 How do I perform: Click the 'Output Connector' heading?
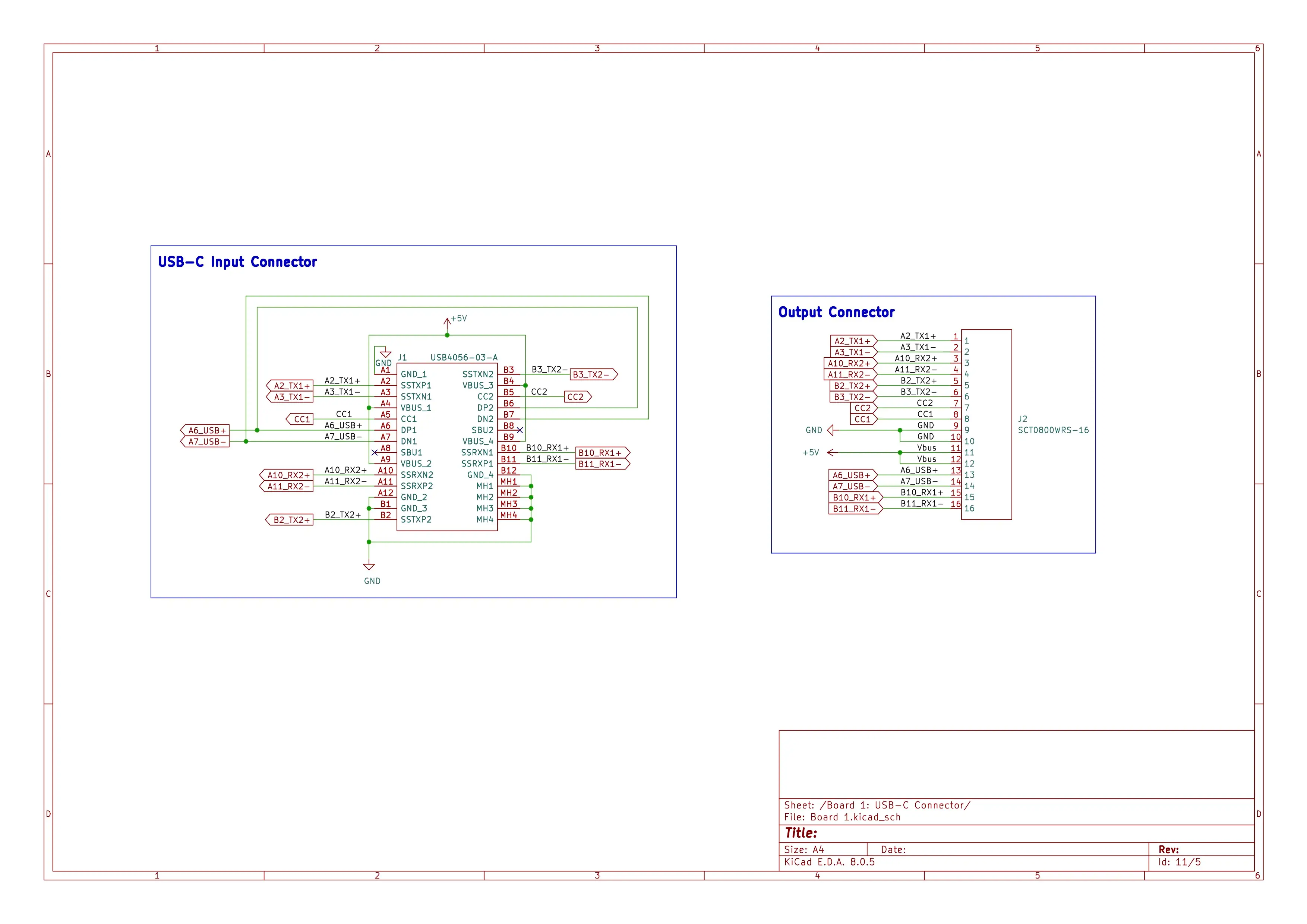tap(836, 312)
